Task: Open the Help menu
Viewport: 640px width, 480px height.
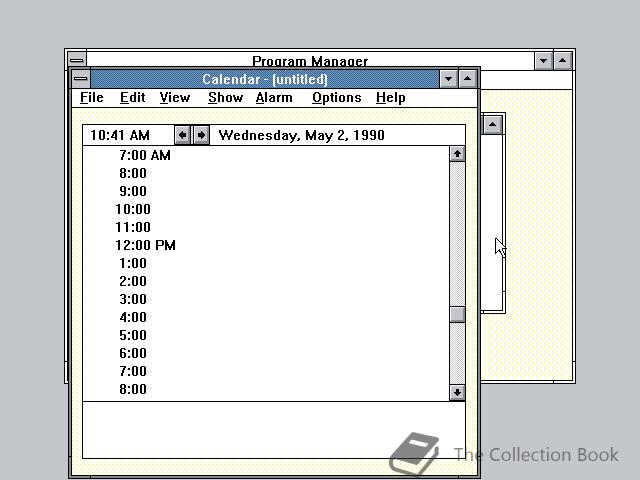Action: [x=391, y=98]
